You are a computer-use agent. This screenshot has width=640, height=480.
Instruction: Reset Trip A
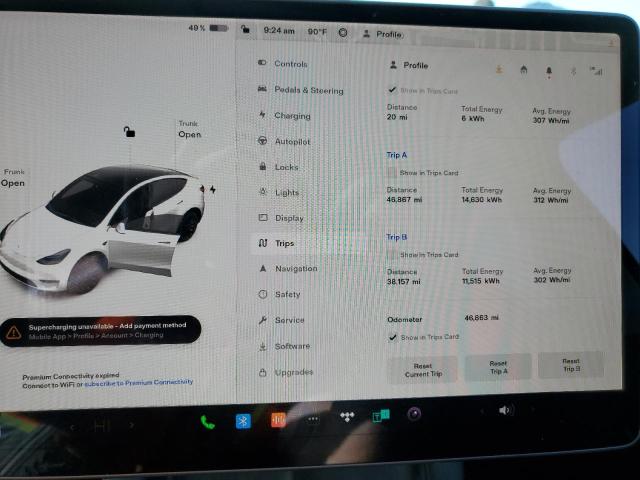coord(498,367)
